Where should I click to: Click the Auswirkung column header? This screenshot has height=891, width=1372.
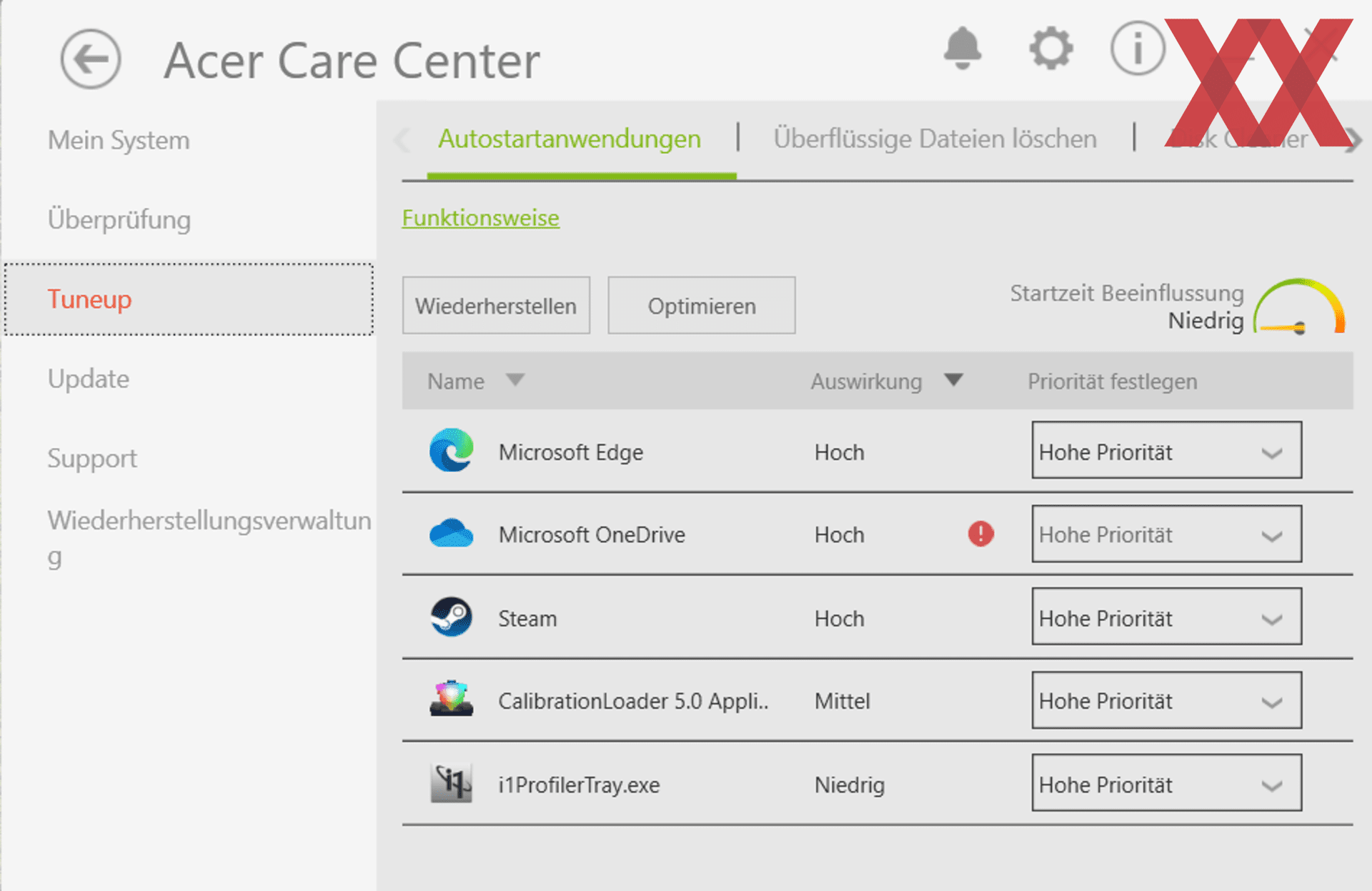[866, 382]
